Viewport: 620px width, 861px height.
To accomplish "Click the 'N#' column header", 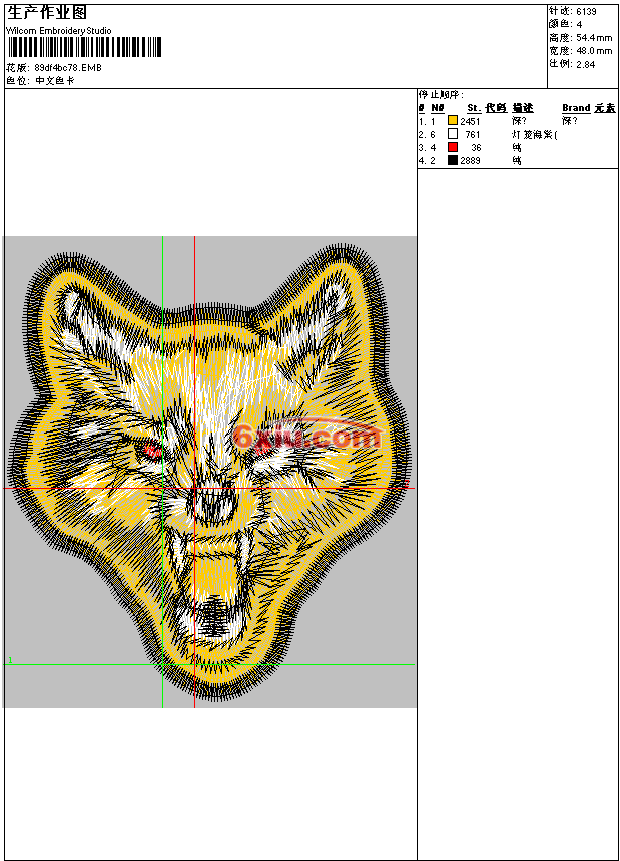I will [438, 108].
